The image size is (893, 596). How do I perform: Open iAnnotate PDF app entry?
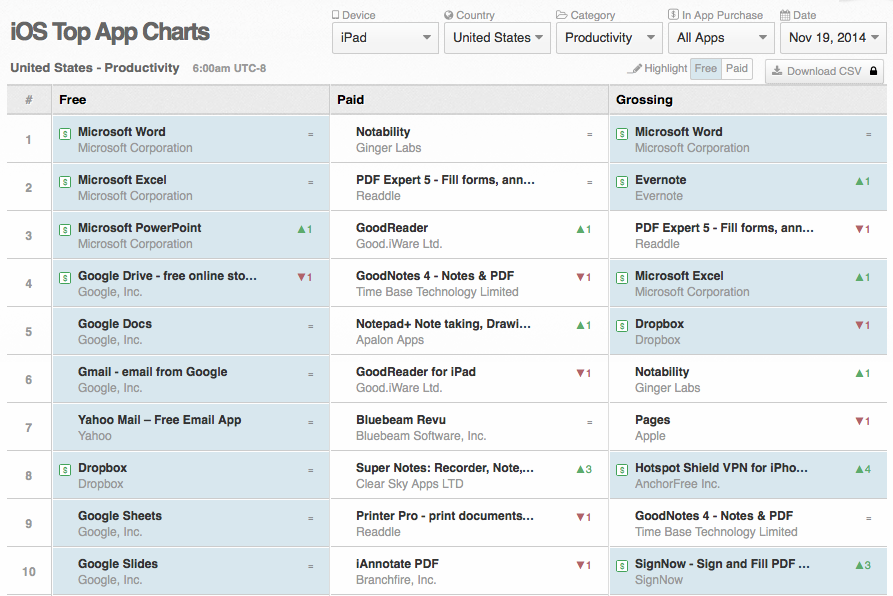pos(398,564)
